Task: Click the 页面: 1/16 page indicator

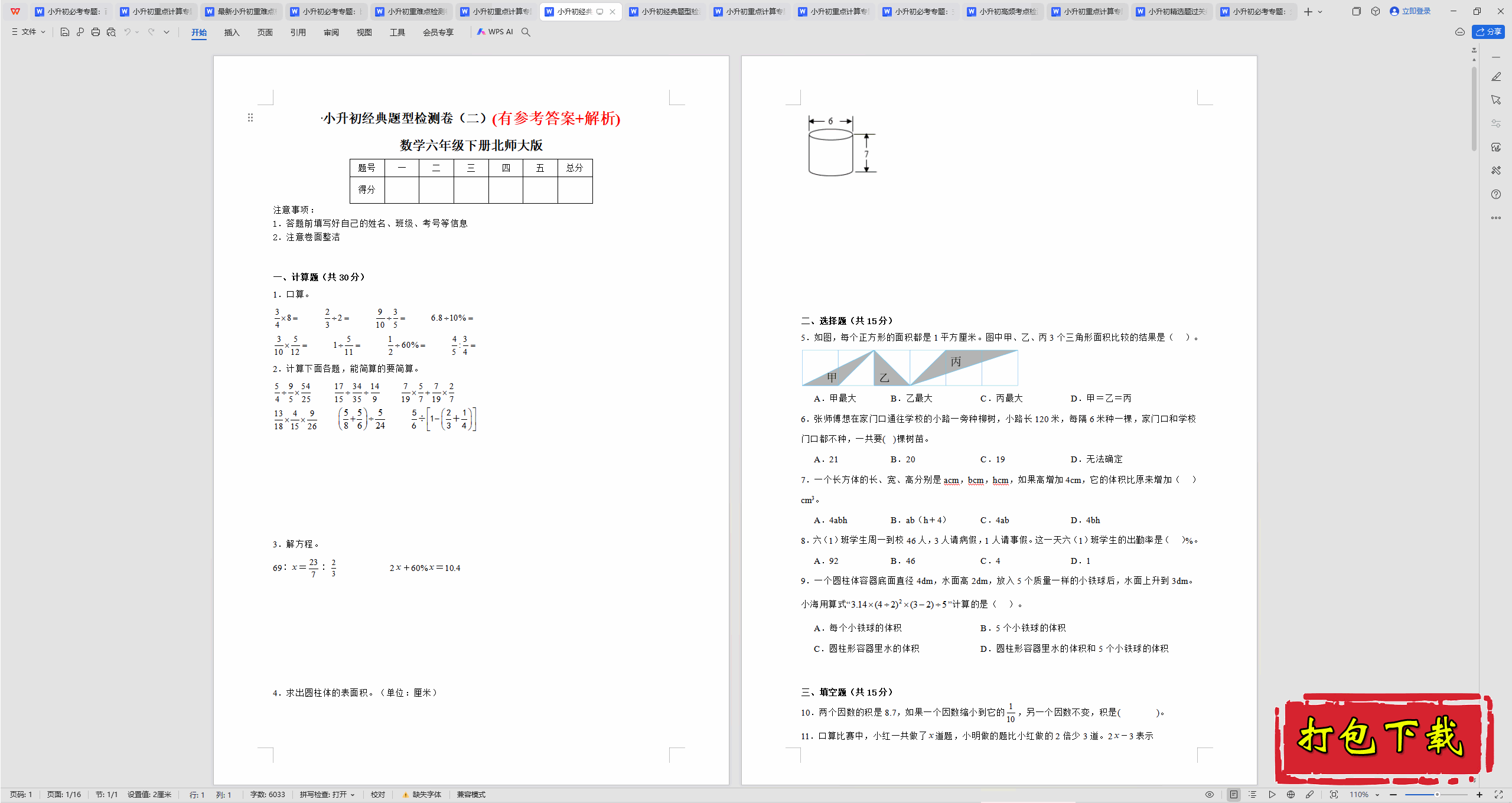Action: [x=64, y=795]
